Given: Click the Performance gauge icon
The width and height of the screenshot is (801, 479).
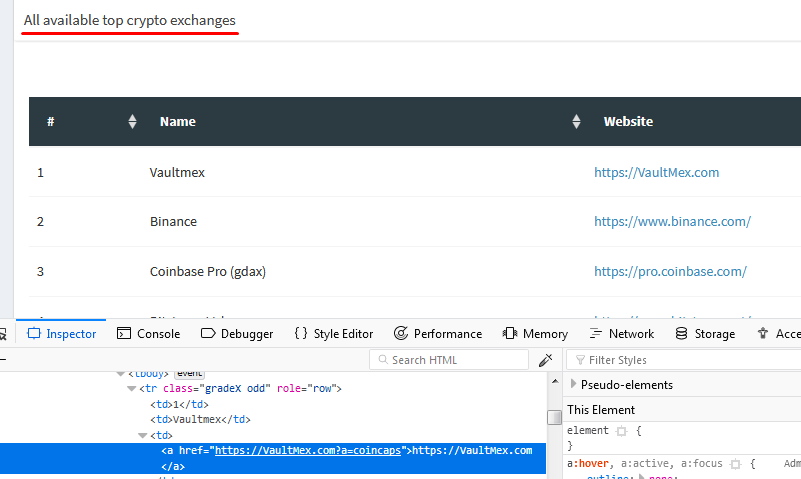Looking at the screenshot, I should click(401, 333).
